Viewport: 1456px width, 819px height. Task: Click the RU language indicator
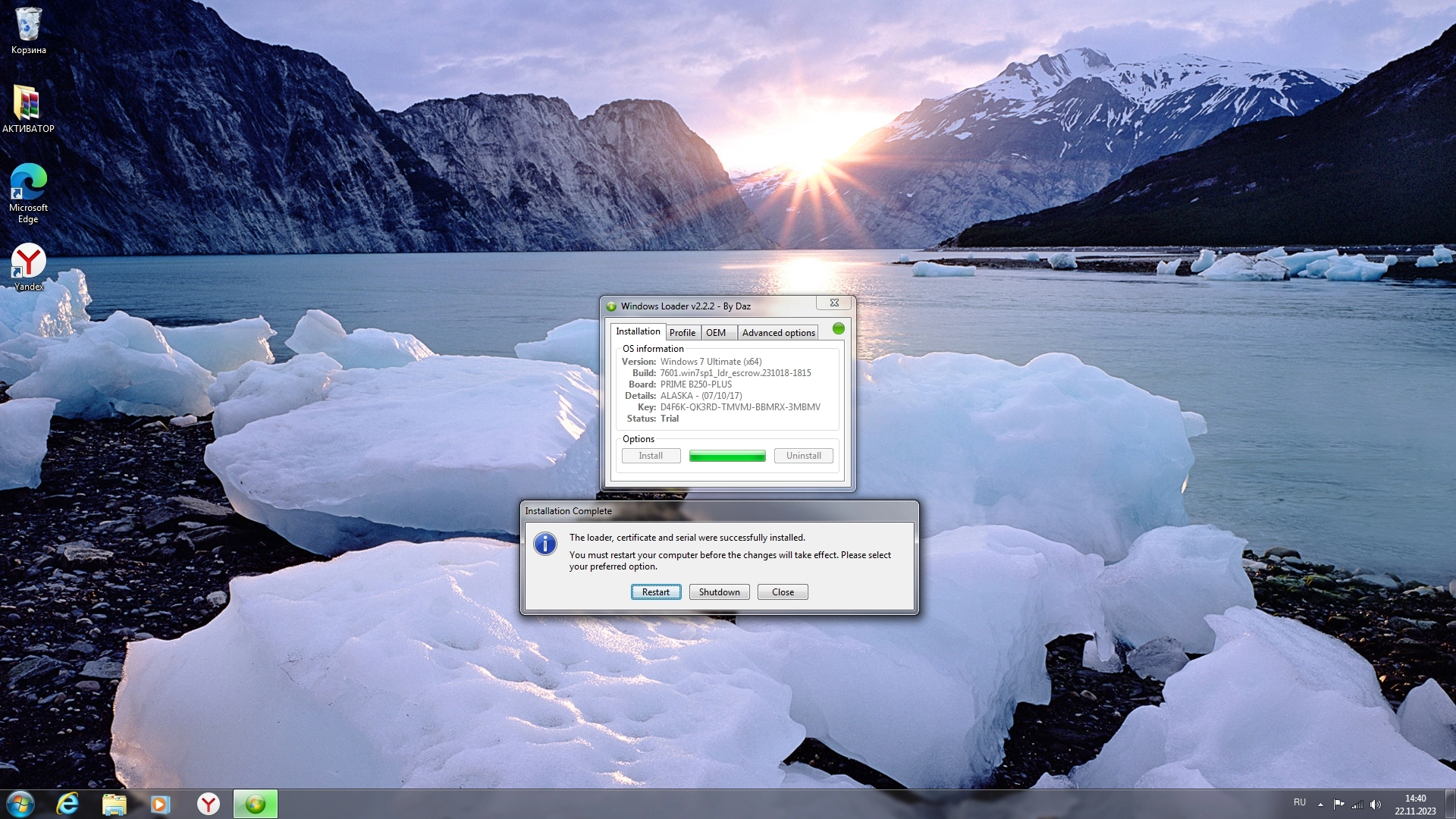coord(1299,802)
